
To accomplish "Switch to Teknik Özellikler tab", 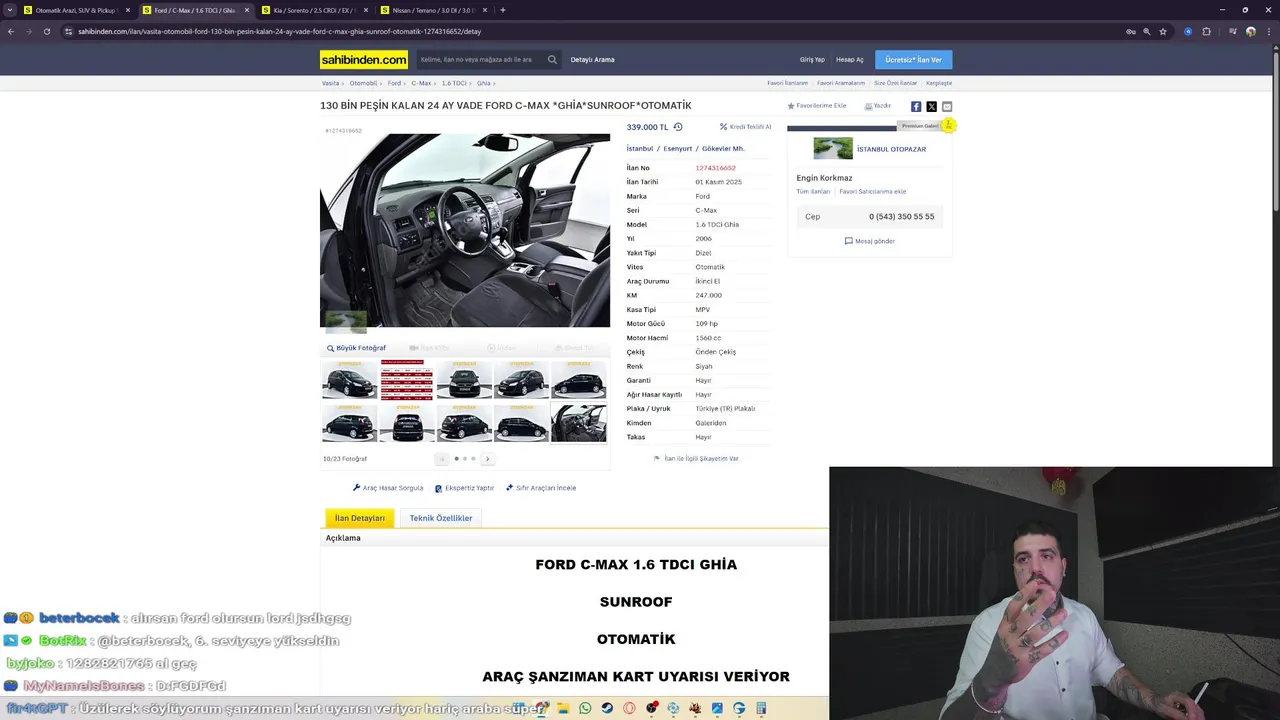I will click(441, 518).
